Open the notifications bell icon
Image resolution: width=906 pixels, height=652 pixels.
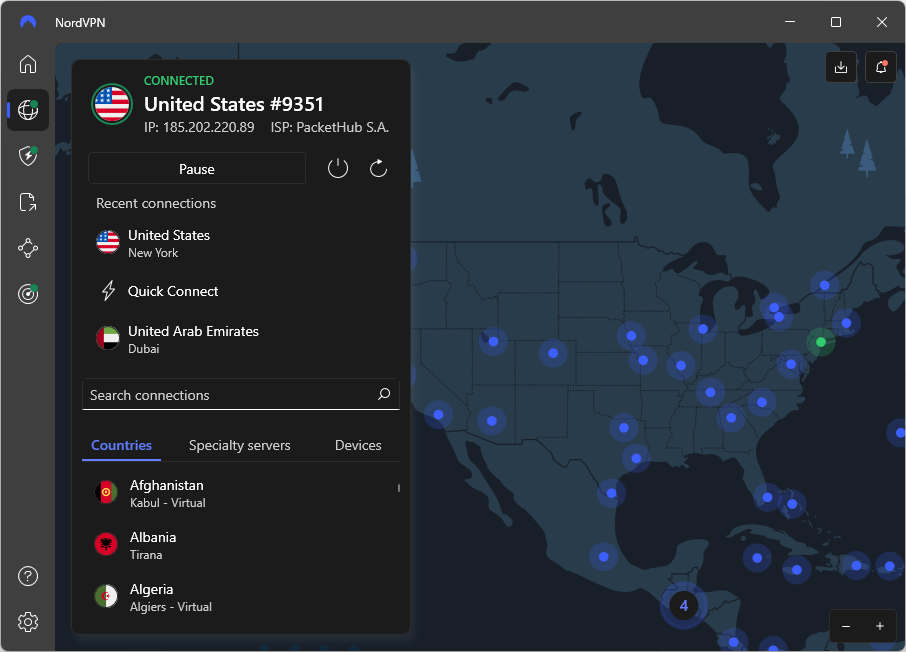point(881,67)
